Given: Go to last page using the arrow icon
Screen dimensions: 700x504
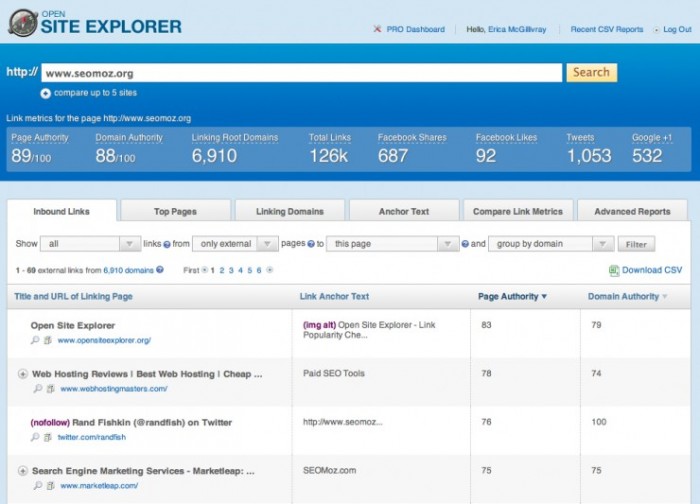Looking at the screenshot, I should (x=270, y=270).
